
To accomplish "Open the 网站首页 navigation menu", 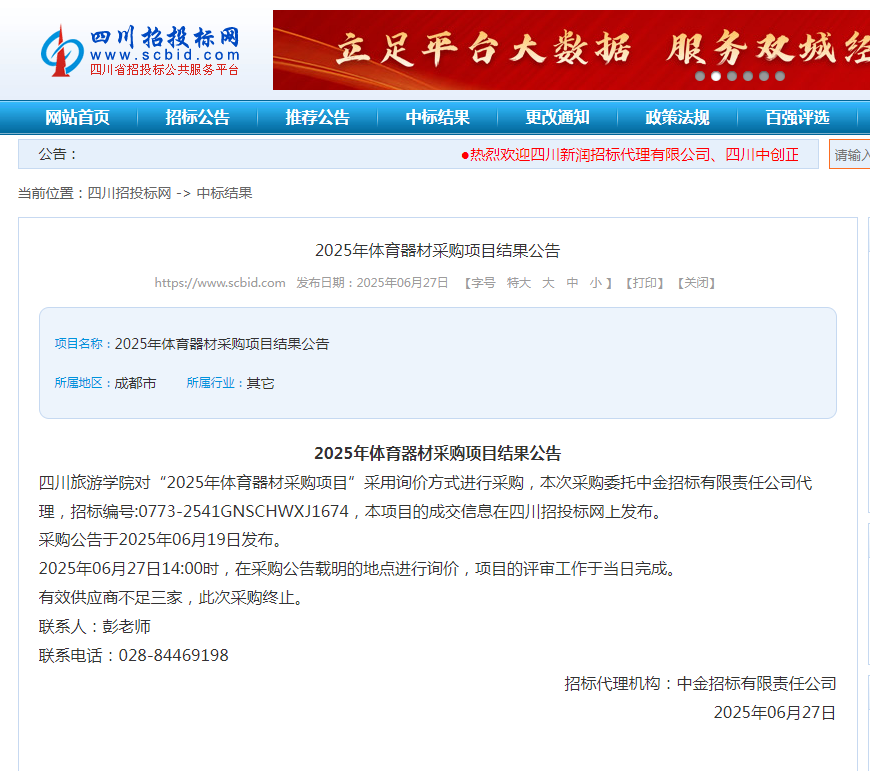I will [77, 118].
